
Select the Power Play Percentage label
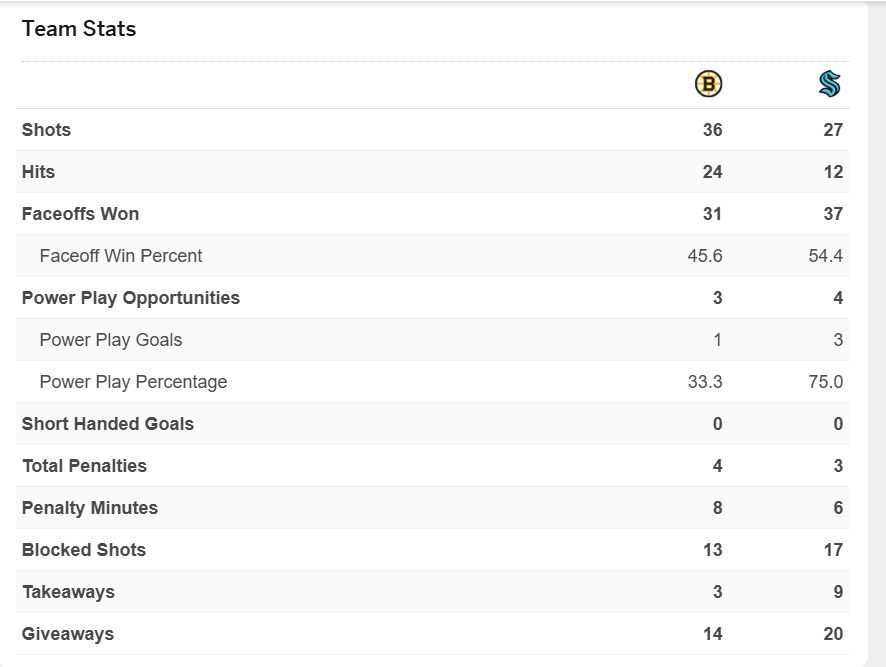(133, 382)
